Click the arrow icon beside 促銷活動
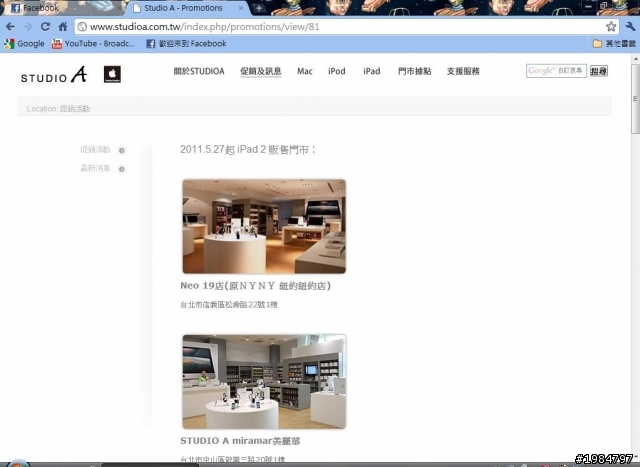Image resolution: width=640 pixels, height=467 pixels. coord(122,150)
